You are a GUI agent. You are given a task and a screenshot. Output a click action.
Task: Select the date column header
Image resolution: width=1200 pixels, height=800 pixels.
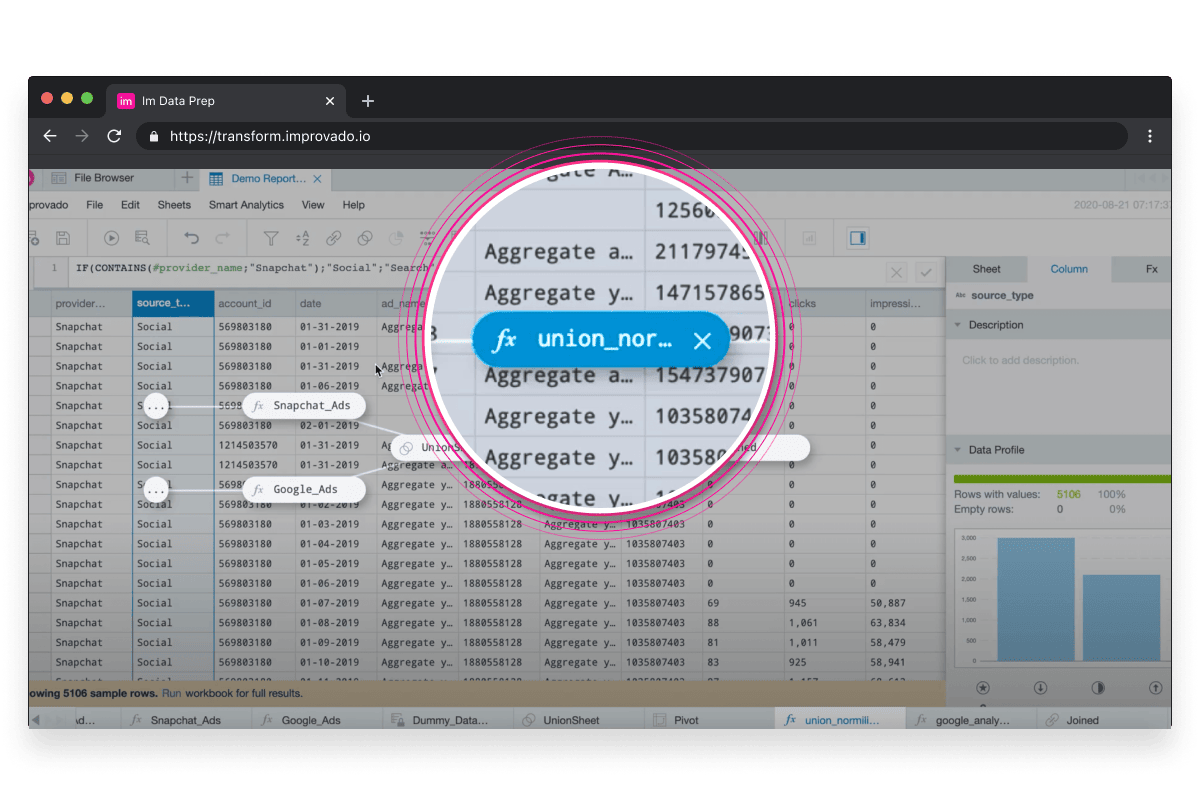tap(337, 303)
